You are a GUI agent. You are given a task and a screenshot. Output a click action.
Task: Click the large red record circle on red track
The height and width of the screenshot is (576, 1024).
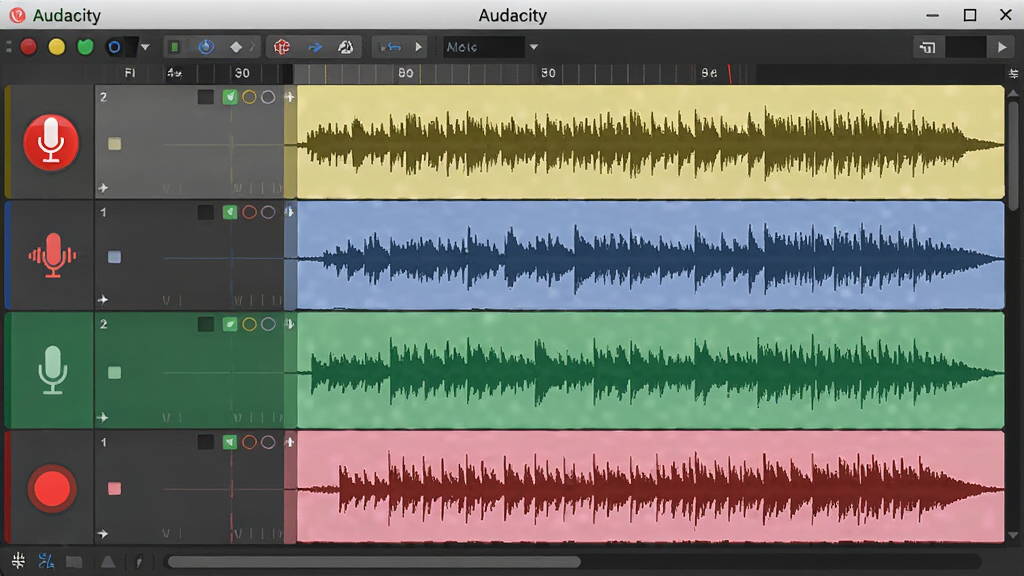pyautogui.click(x=52, y=488)
